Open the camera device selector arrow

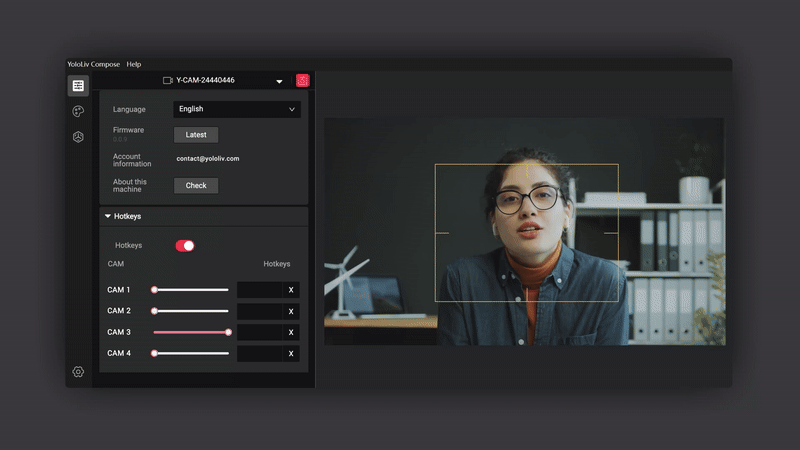[x=279, y=81]
